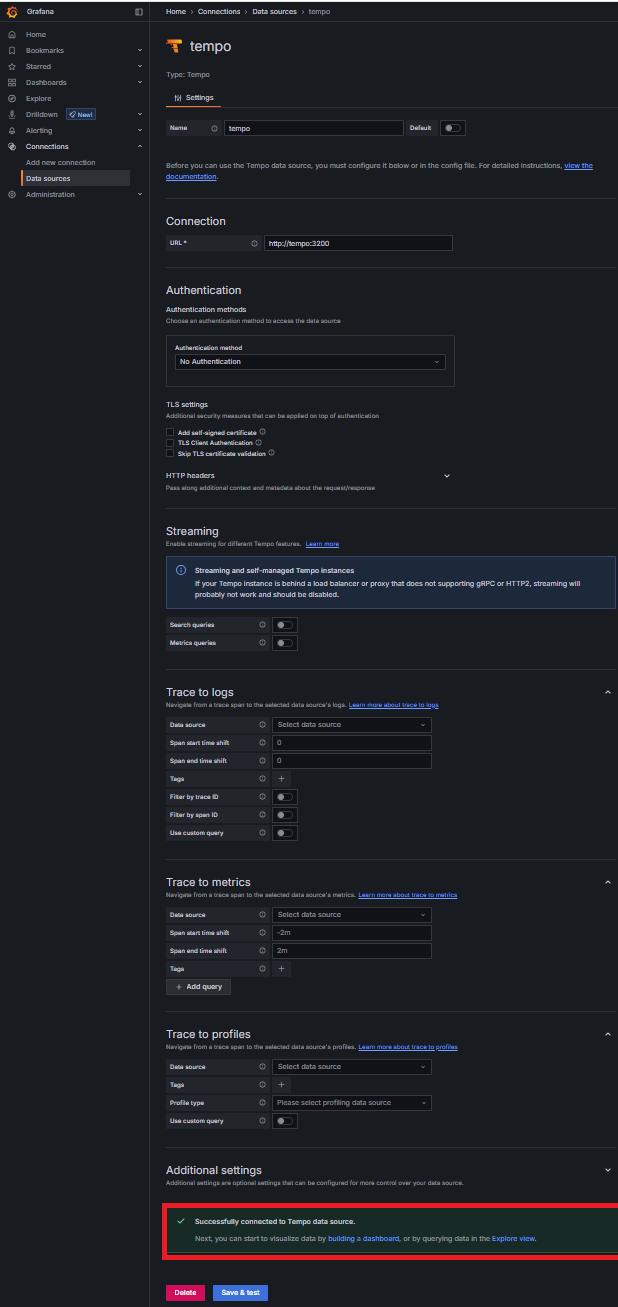Screen dimensions: 618x1307
Task: Click info icon next to TLS Client Authentication
Action: pyautogui.click(x=259, y=442)
